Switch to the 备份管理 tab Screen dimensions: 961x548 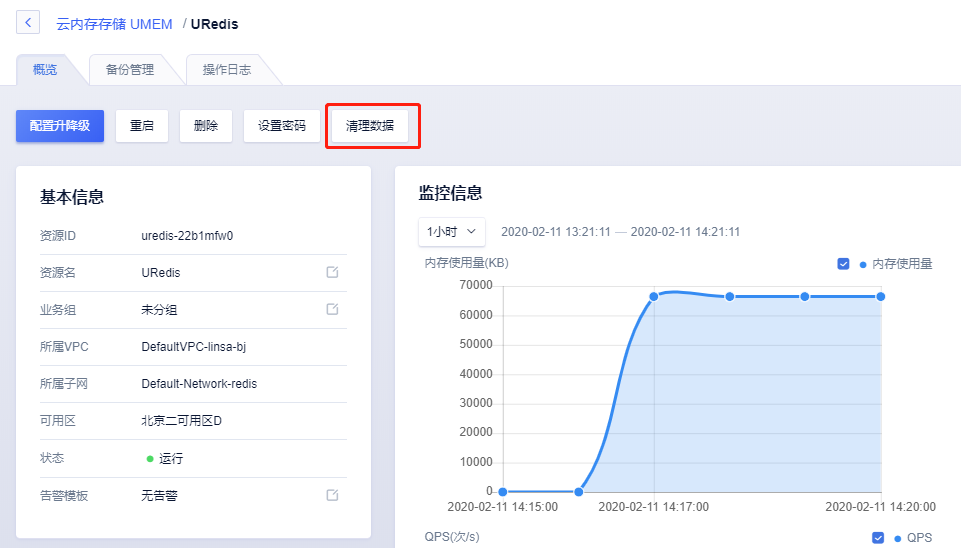click(x=130, y=70)
